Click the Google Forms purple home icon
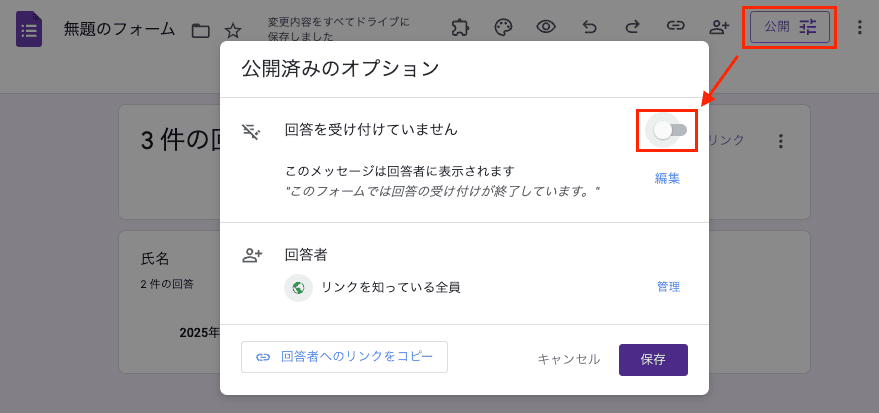 tap(29, 29)
